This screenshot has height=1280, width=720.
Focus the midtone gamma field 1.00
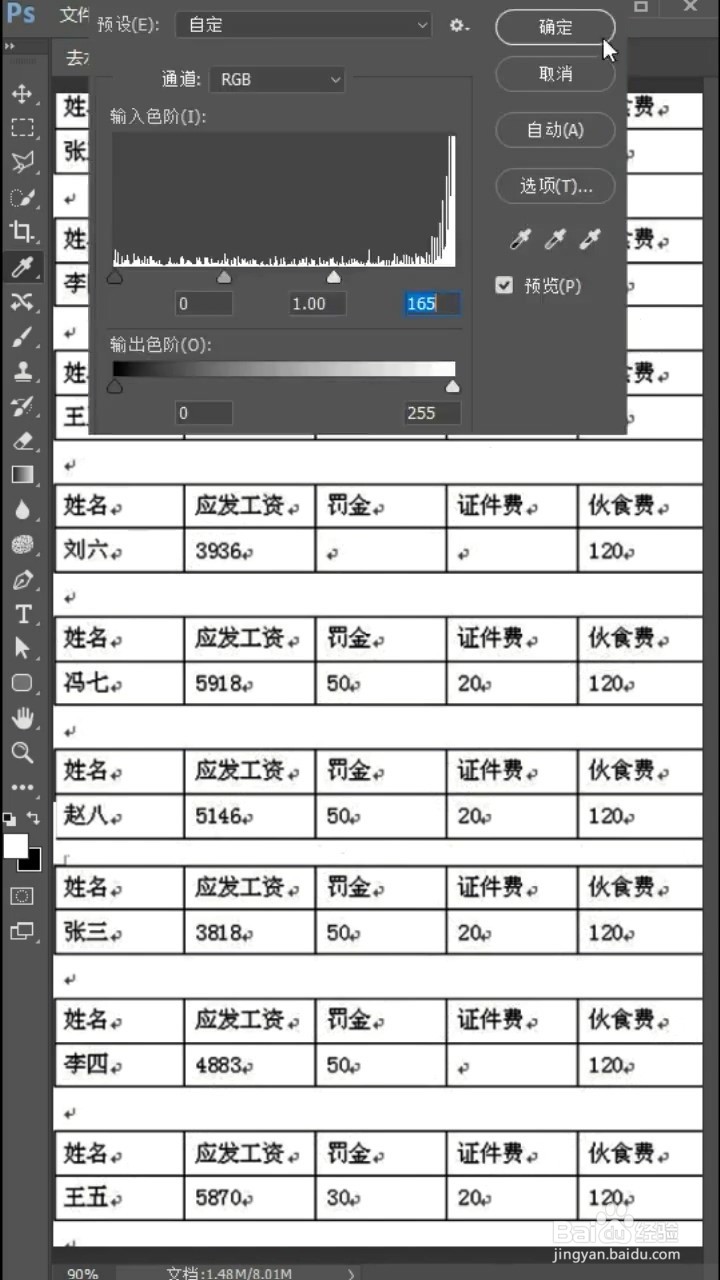pyautogui.click(x=317, y=303)
